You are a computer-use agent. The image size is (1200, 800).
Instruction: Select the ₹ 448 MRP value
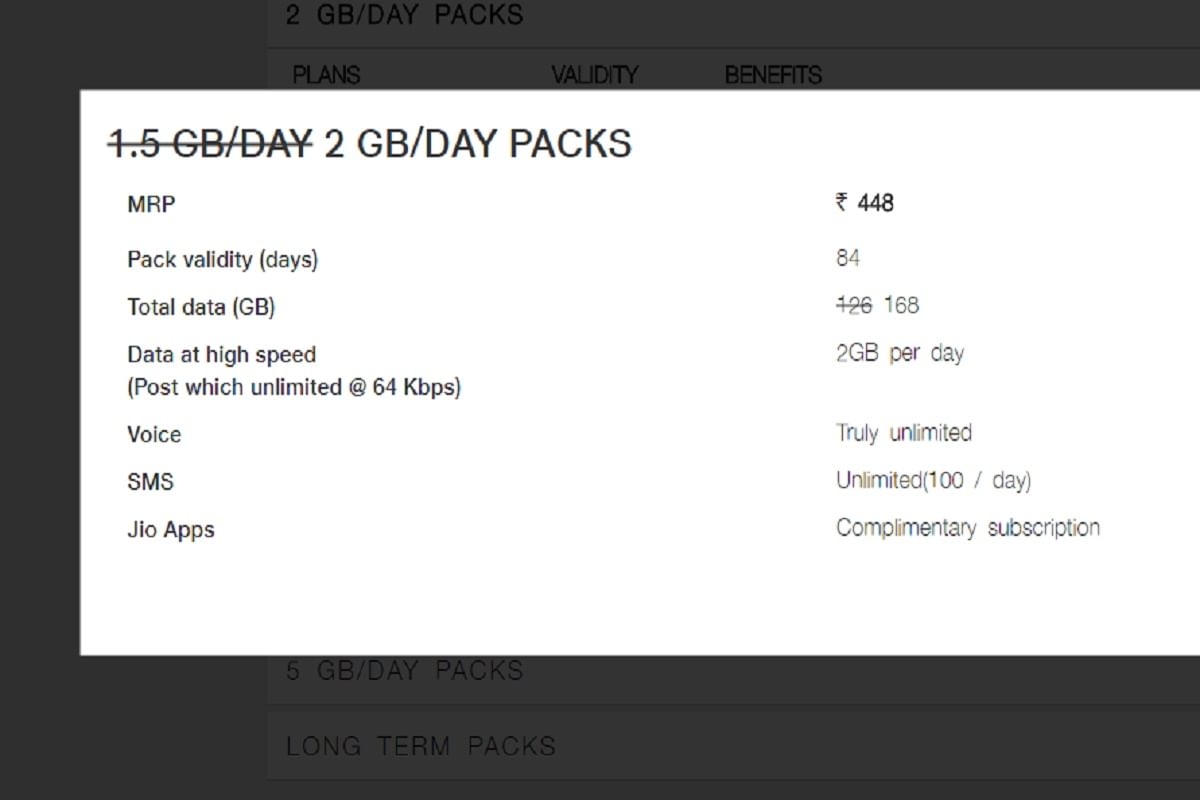(x=865, y=203)
